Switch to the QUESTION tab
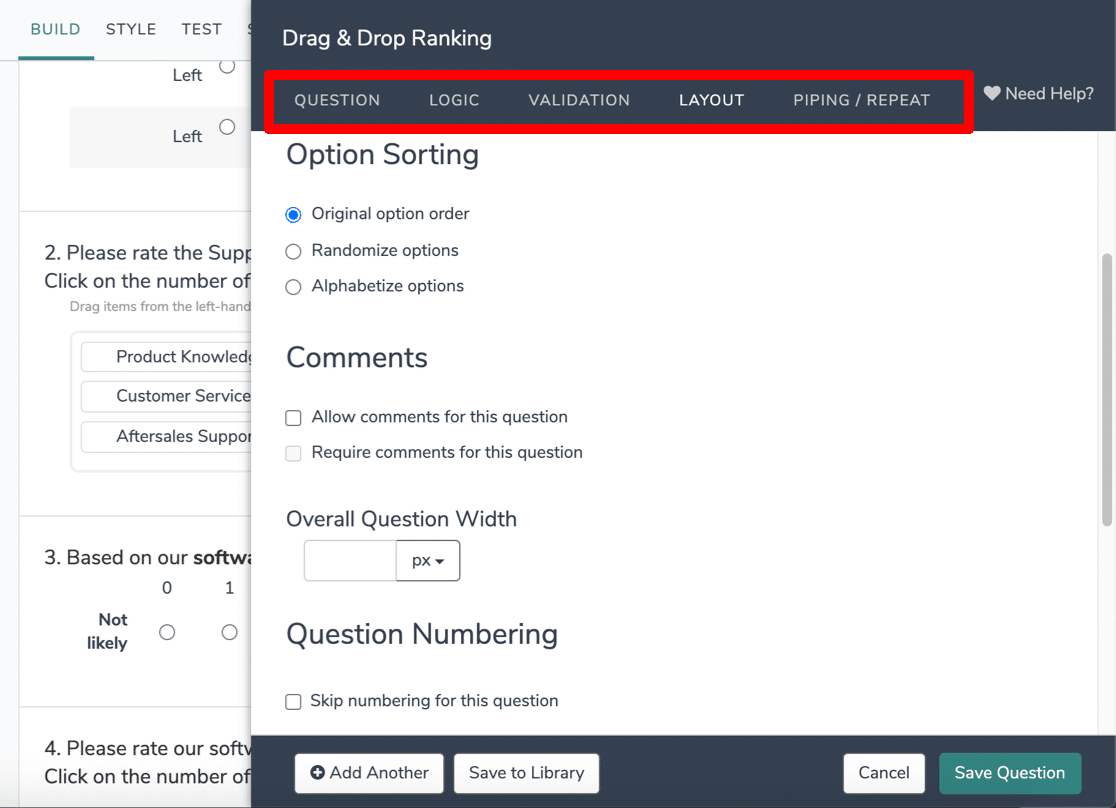Screen dimensions: 1116x808 (337, 100)
